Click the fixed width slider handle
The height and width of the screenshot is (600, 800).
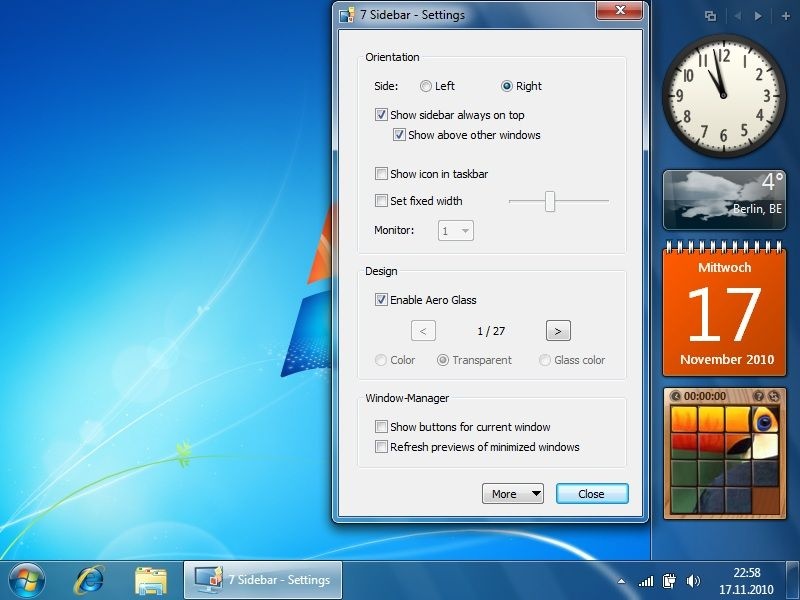[549, 202]
